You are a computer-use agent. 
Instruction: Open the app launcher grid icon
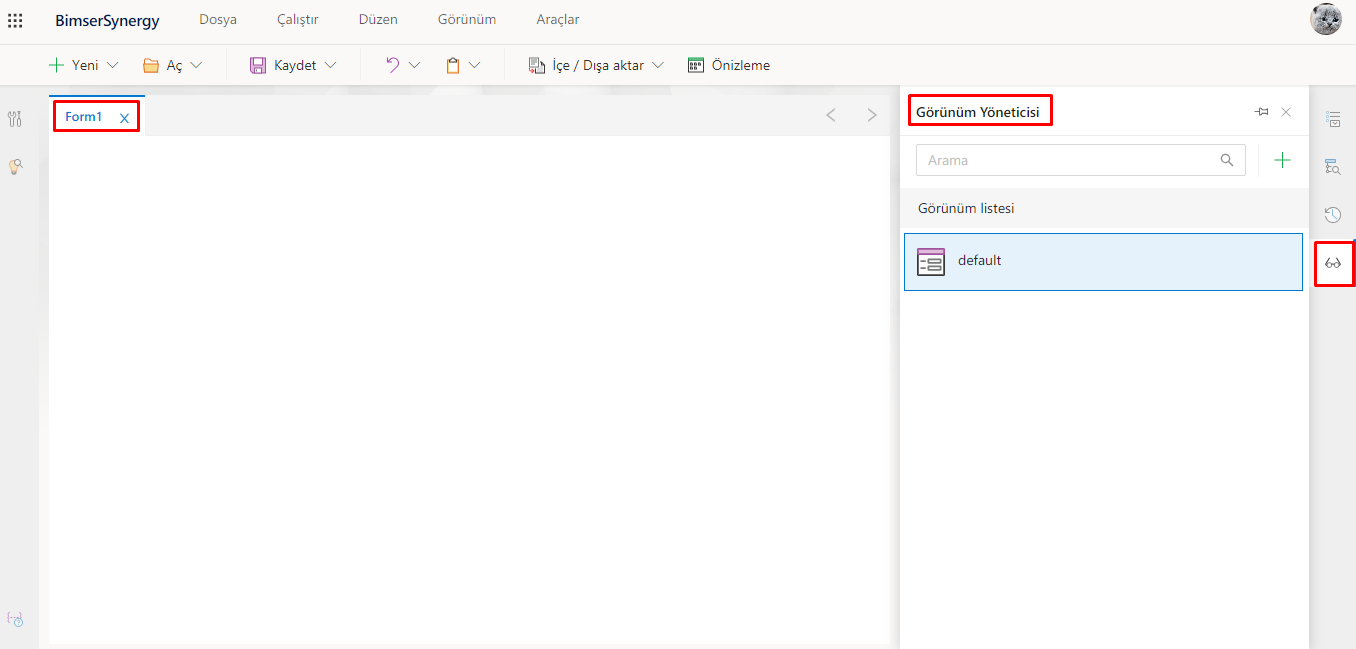tap(15, 20)
